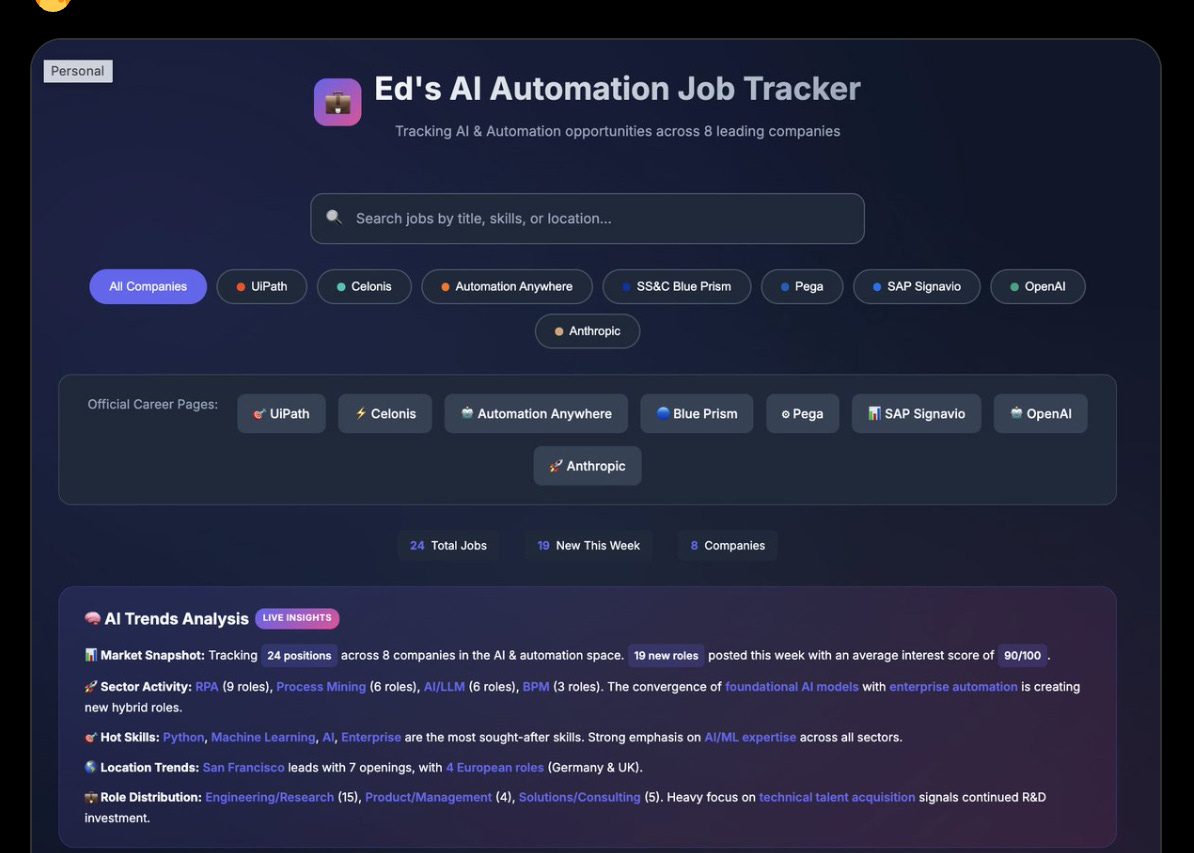
Task: Click the Solutions/Consulting role link
Action: [579, 797]
